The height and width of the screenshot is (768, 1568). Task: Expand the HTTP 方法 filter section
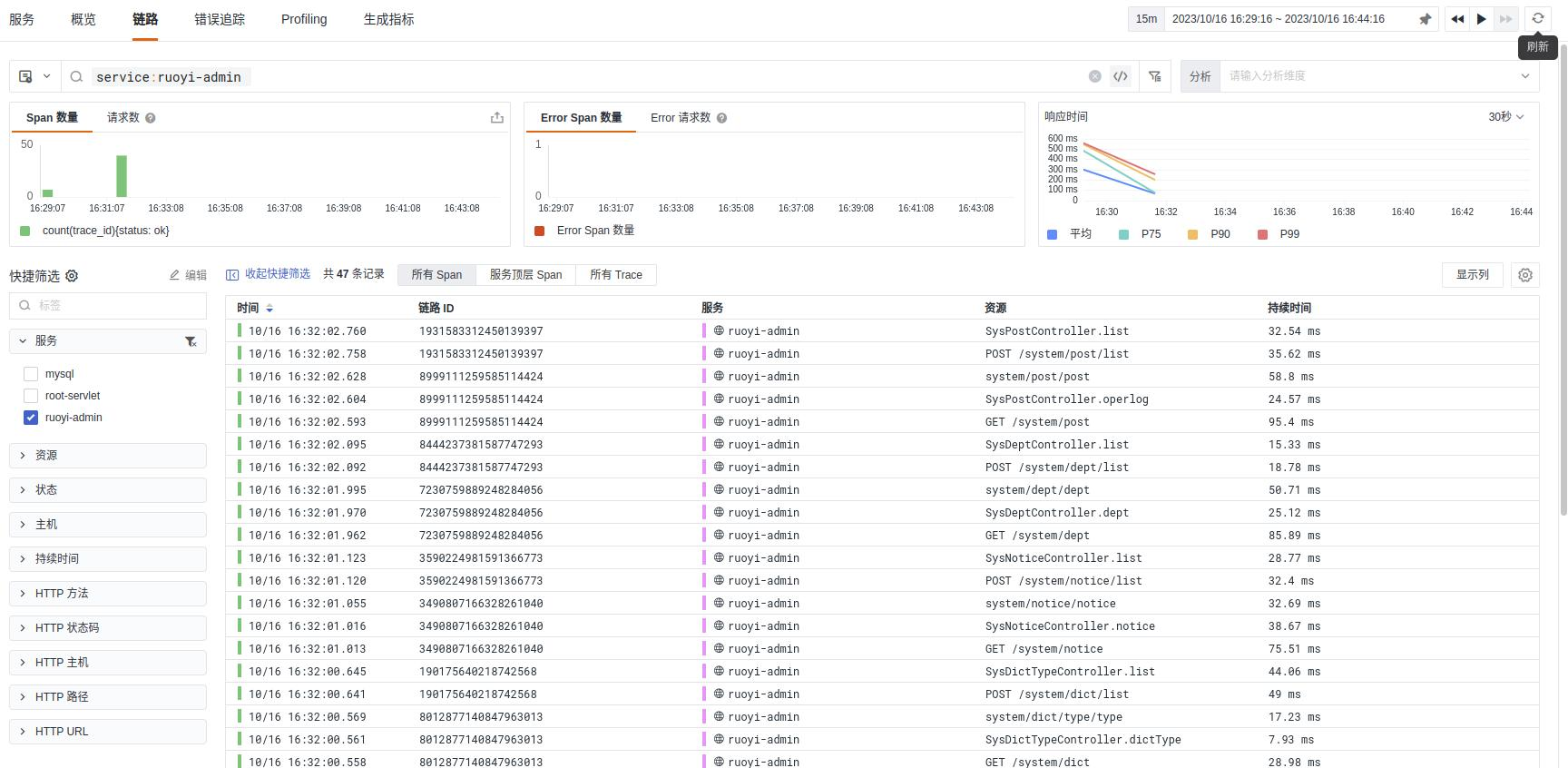pyautogui.click(x=108, y=594)
